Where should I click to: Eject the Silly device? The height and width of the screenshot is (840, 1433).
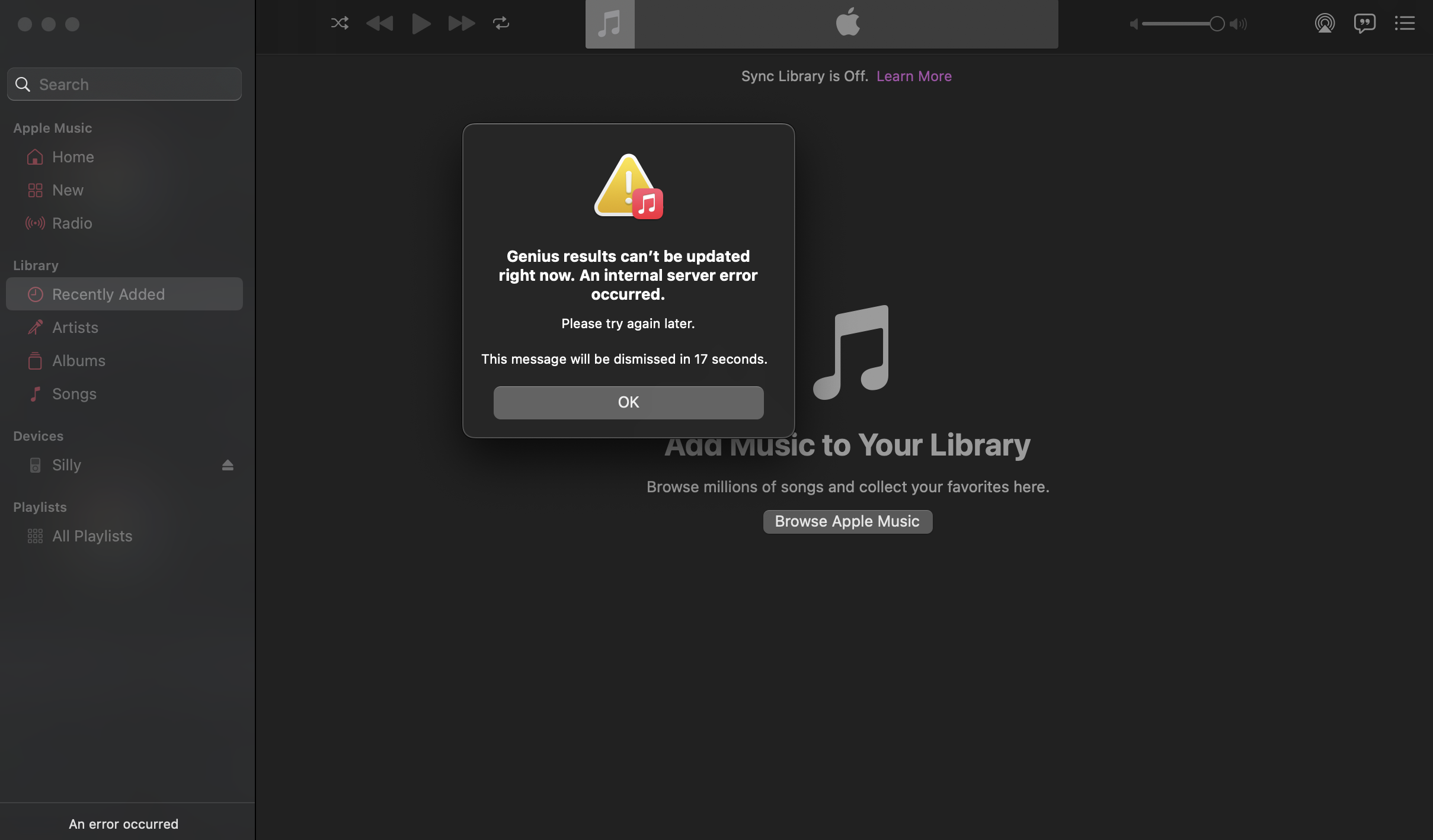tap(228, 466)
